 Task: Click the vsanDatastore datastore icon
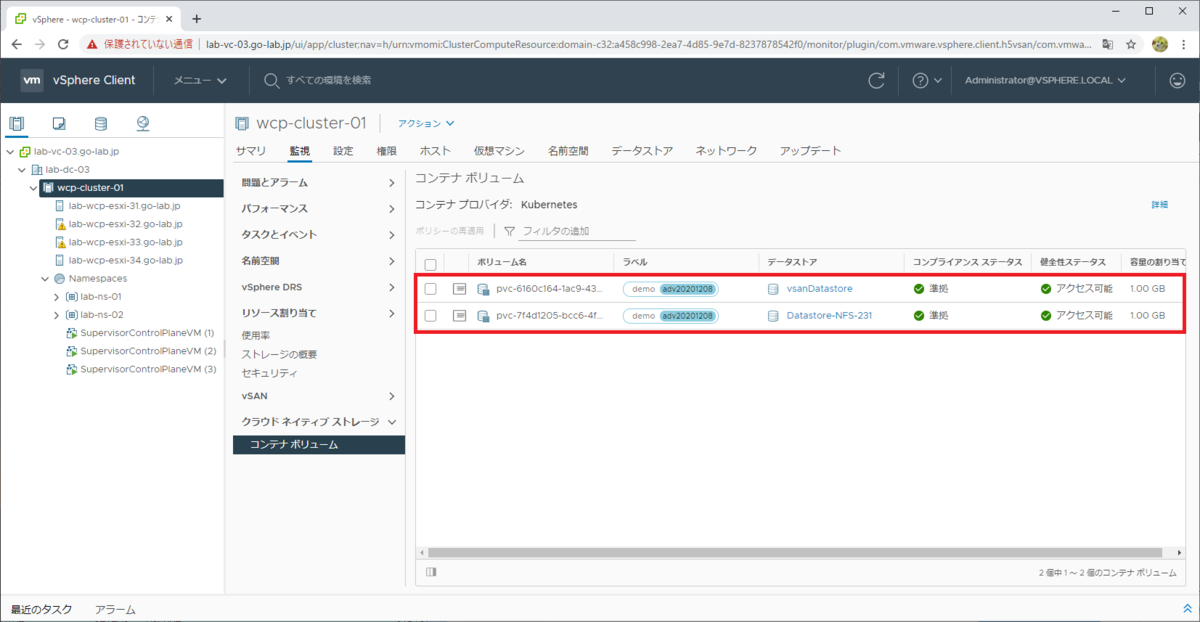coord(773,289)
